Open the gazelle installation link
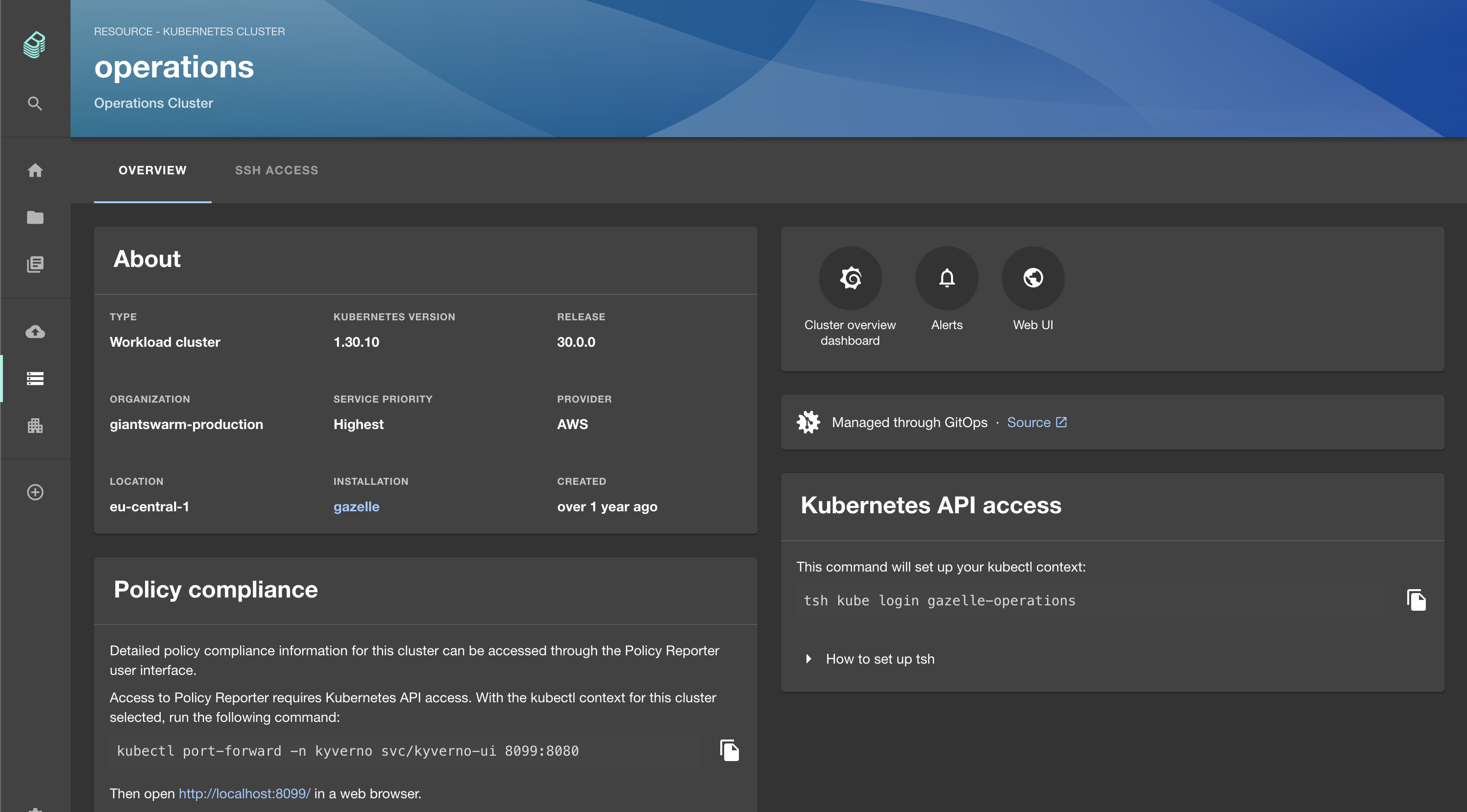Viewport: 1467px width, 812px height. click(357, 506)
